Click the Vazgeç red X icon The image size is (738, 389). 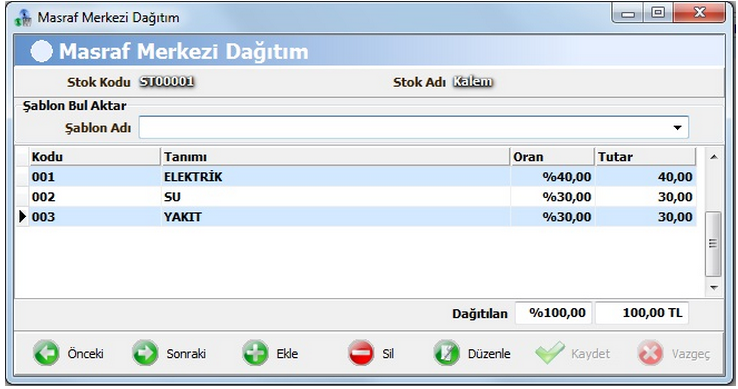[x=650, y=353]
